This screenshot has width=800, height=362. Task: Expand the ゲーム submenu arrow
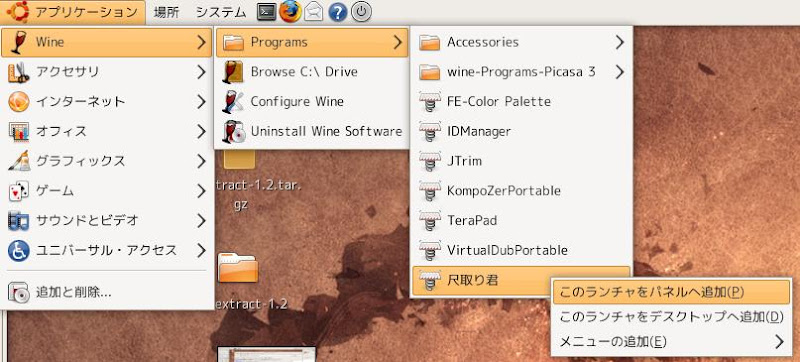(202, 191)
